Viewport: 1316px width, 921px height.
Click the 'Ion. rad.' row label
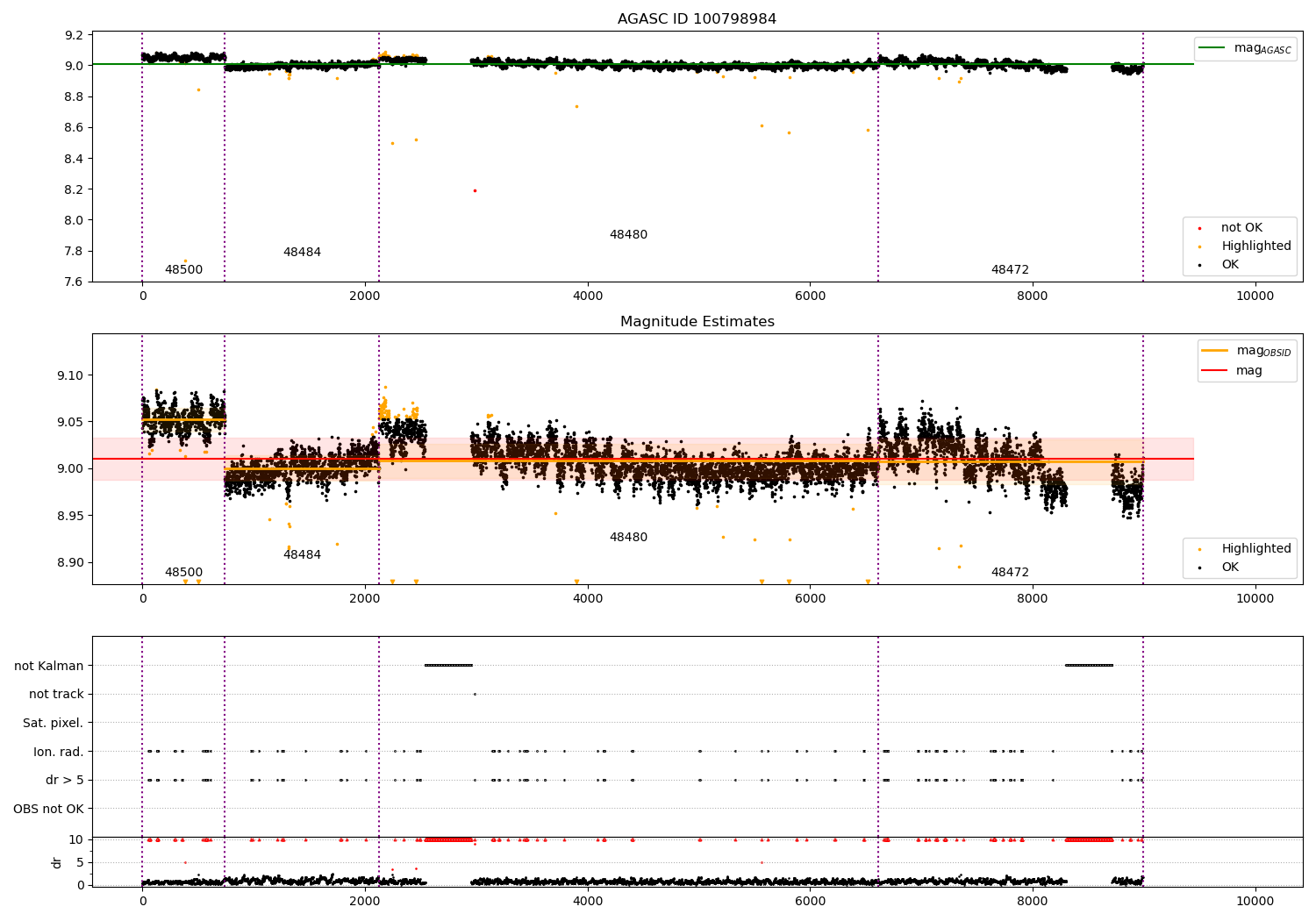click(x=58, y=752)
